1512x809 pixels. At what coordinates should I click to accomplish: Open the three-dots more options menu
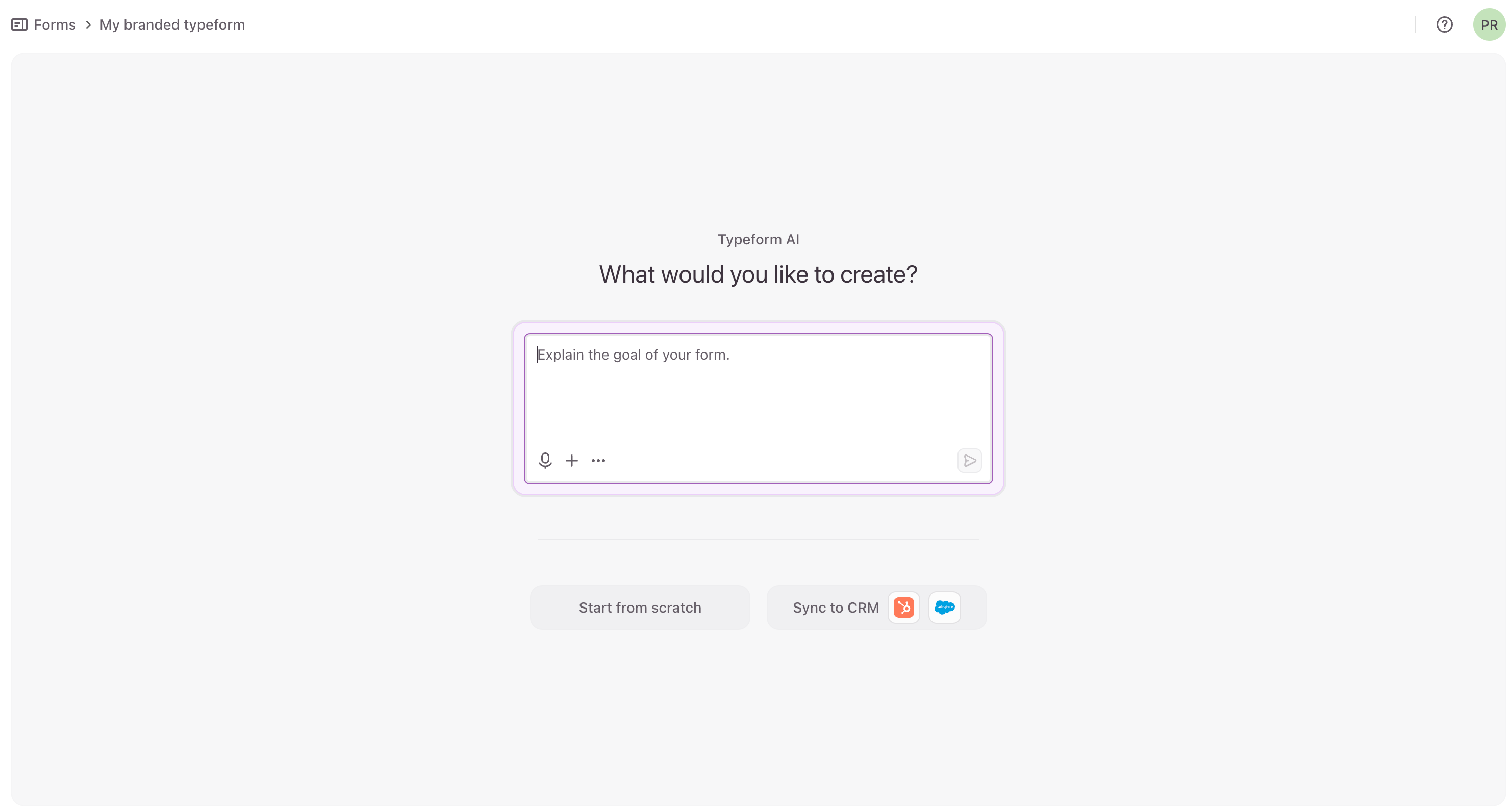pyautogui.click(x=598, y=461)
